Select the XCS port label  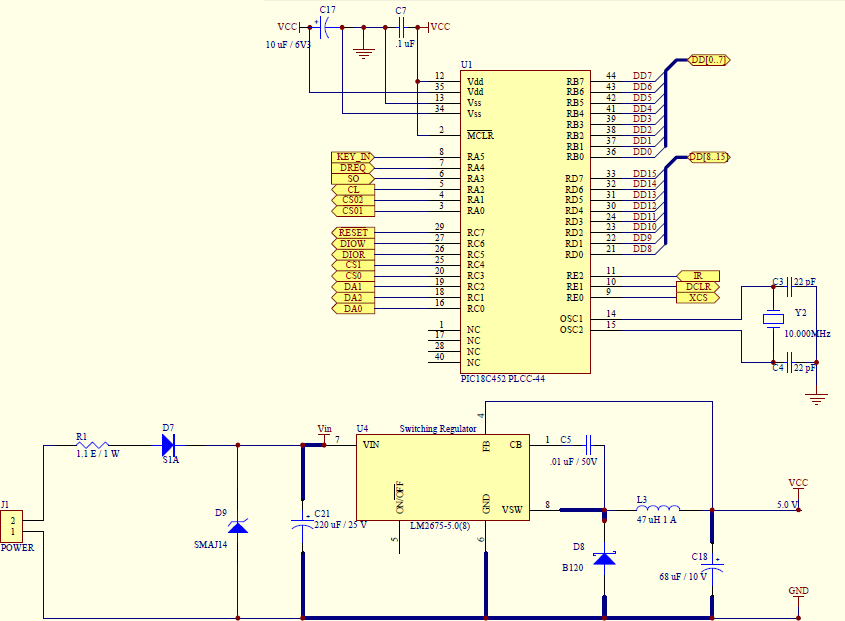pos(698,298)
